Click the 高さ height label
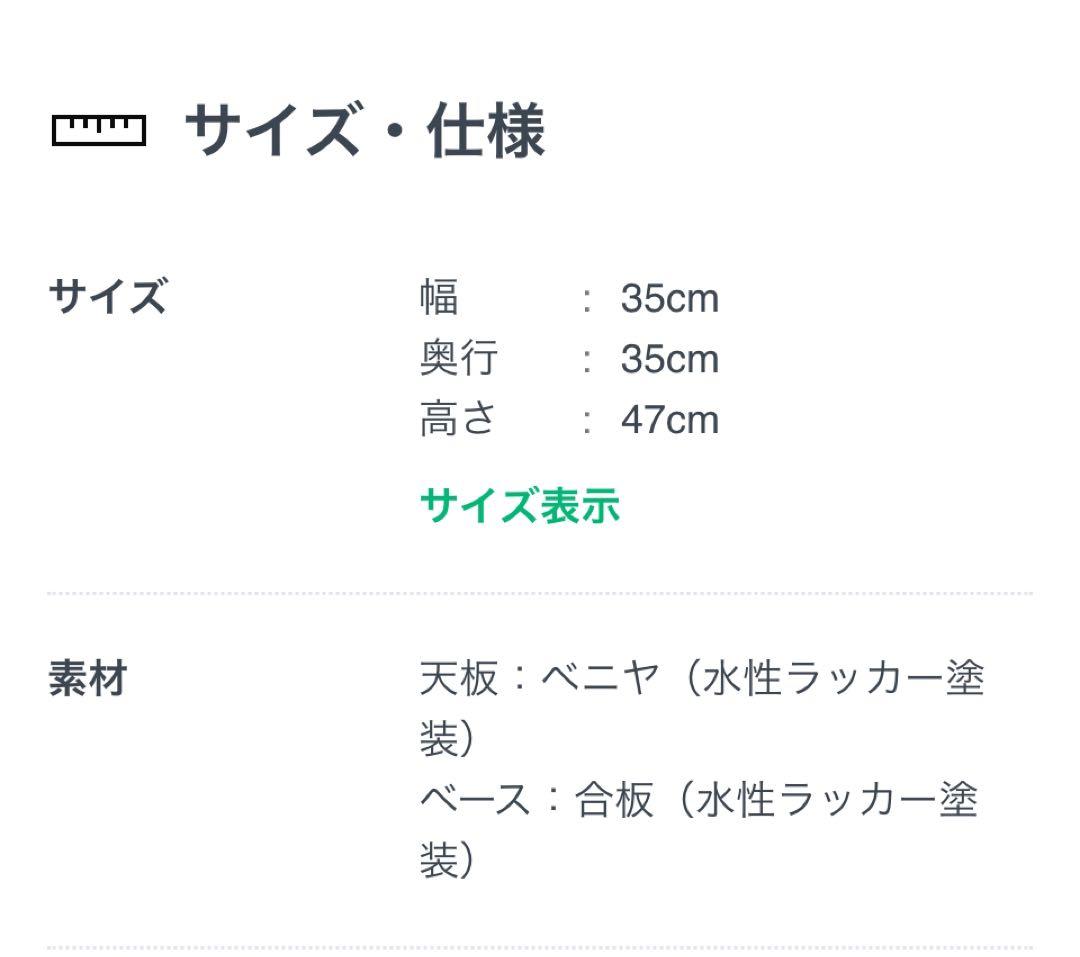This screenshot has width=1080, height=957. tap(458, 419)
